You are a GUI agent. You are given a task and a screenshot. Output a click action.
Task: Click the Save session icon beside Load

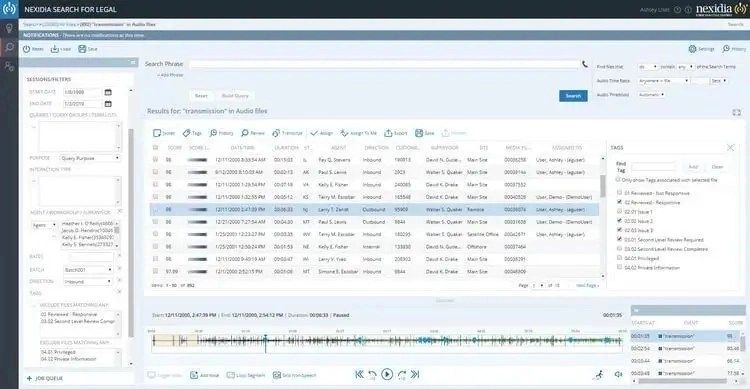[x=82, y=49]
